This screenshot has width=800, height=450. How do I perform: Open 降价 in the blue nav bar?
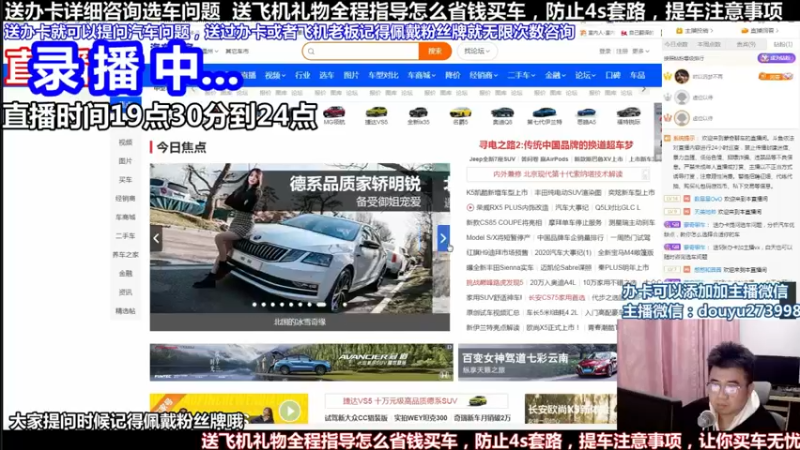click(453, 76)
